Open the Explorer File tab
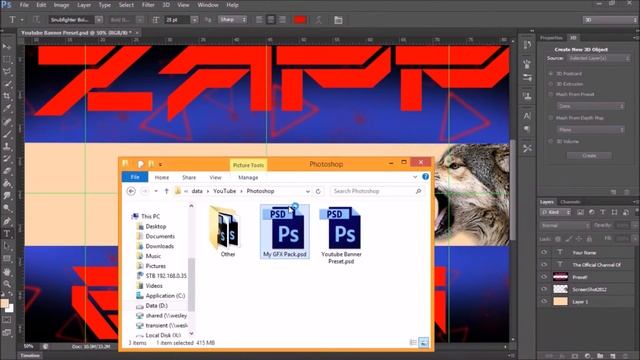 (135, 177)
